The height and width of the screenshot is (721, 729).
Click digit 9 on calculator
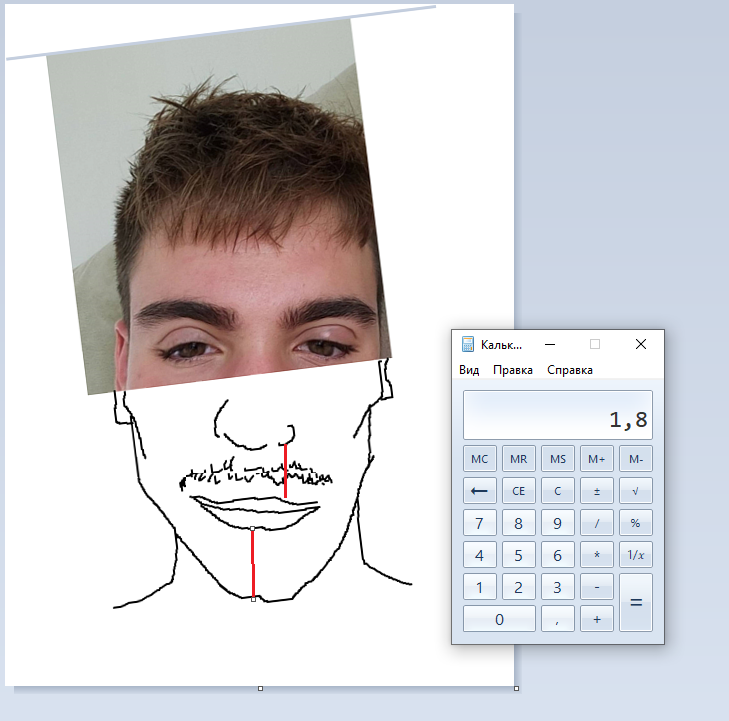557,523
